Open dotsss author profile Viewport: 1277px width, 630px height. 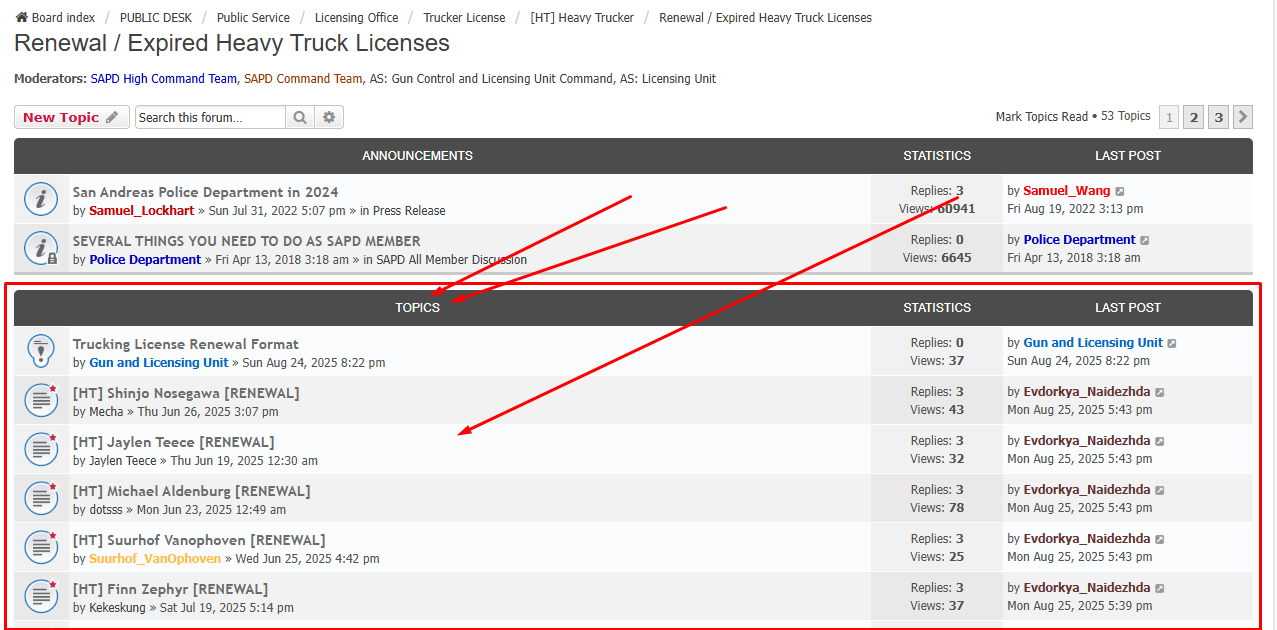106,510
